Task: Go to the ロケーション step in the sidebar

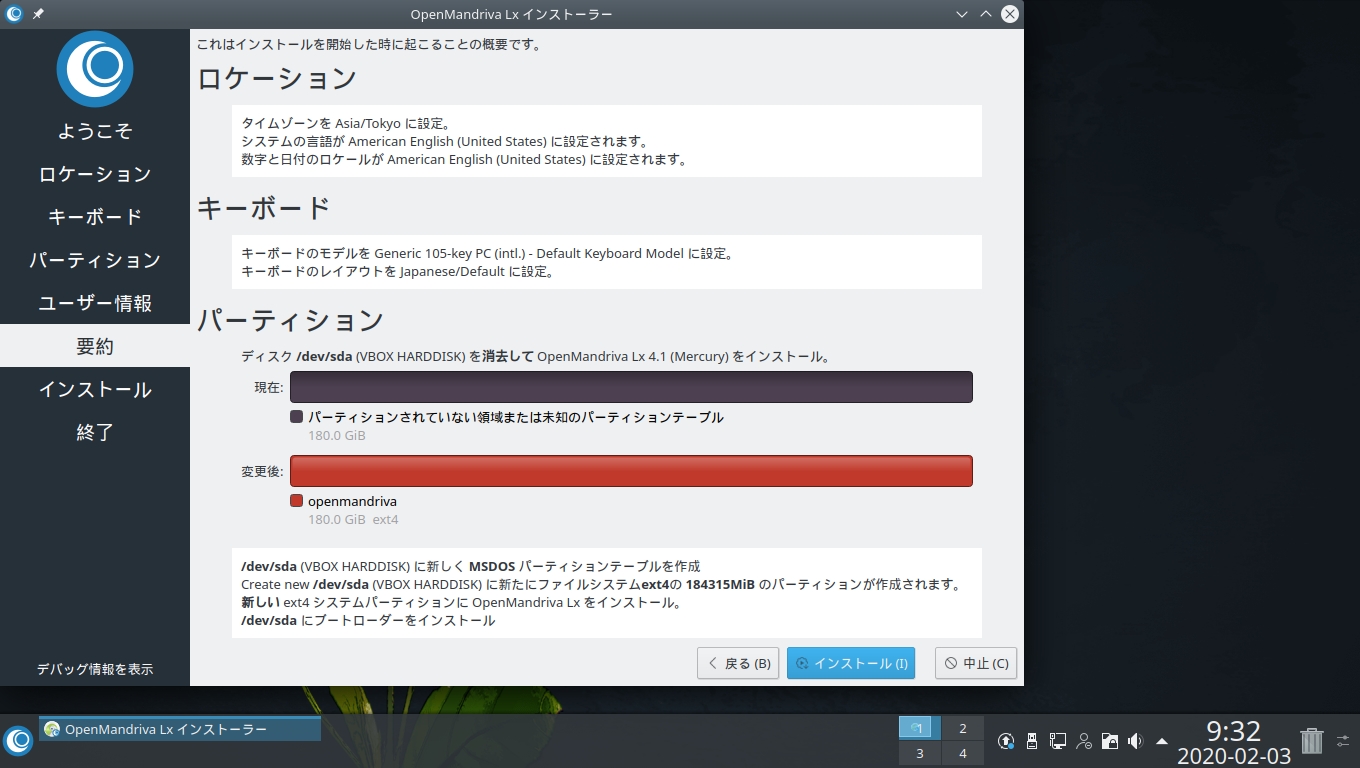Action: (x=95, y=174)
